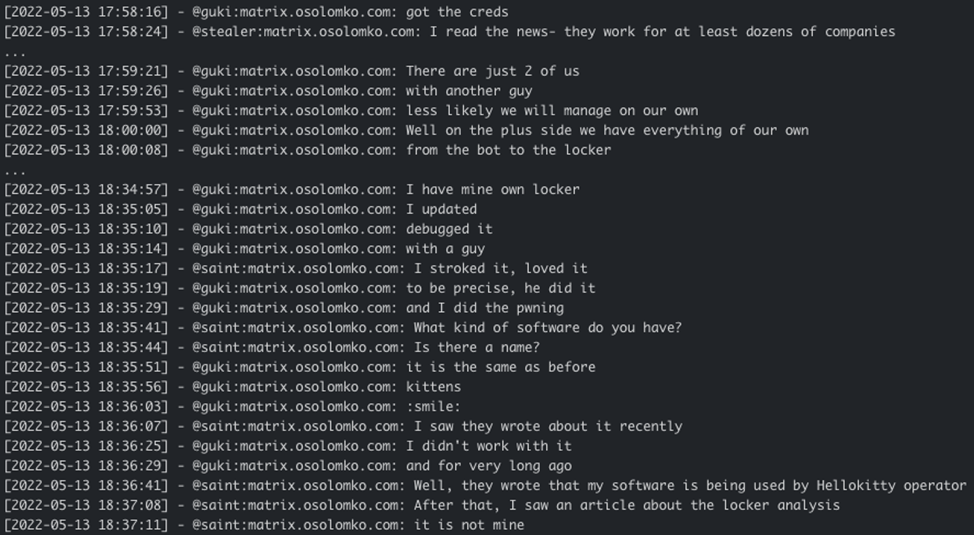The width and height of the screenshot is (974, 535).
Task: Click the 'from the bot to the locker' text
Action: click(x=508, y=150)
